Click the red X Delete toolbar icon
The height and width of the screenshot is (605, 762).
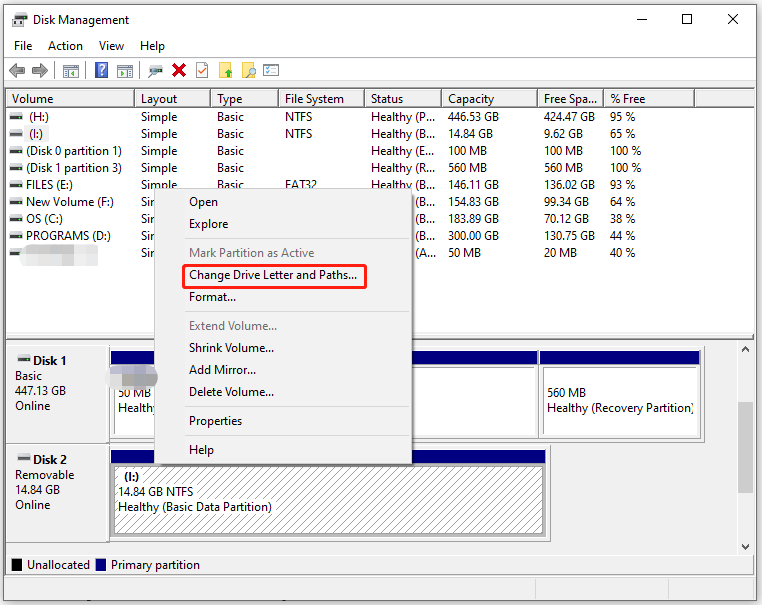[x=179, y=70]
